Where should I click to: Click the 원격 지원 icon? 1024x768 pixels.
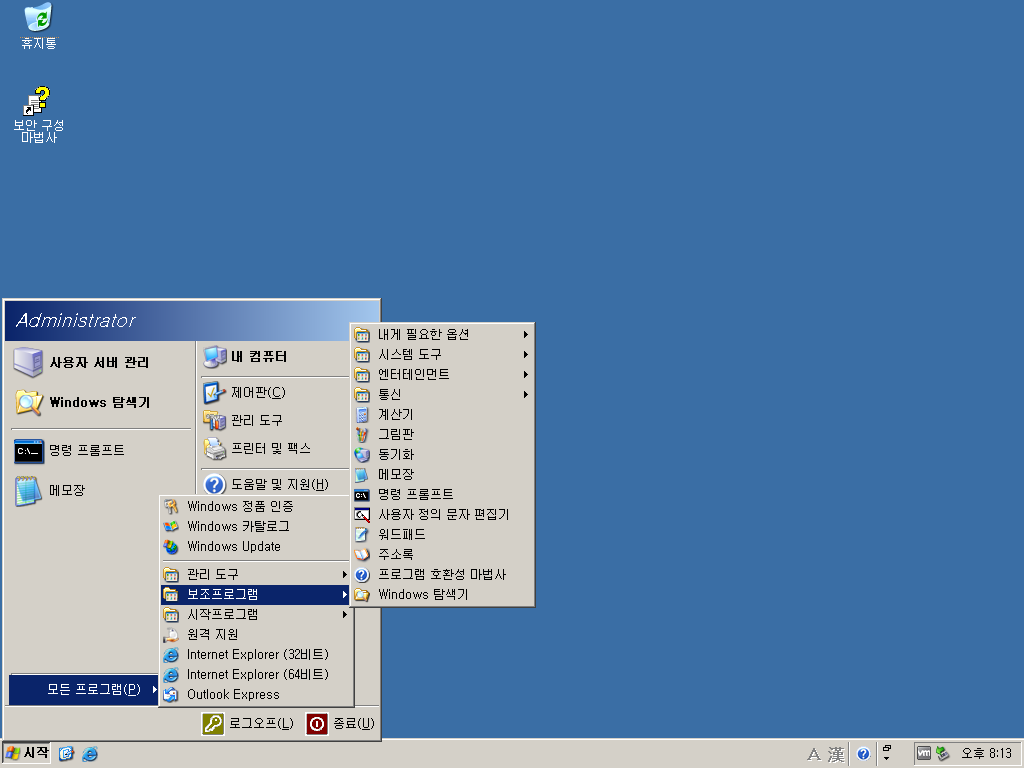(171, 635)
